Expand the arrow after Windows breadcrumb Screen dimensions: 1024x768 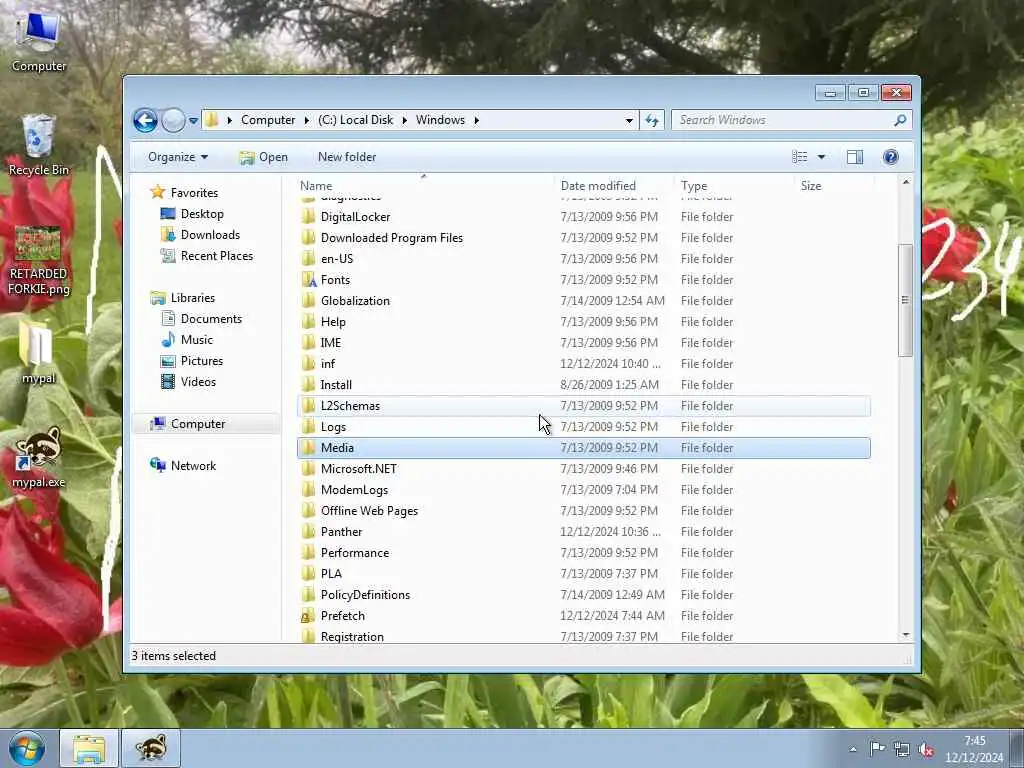(476, 120)
